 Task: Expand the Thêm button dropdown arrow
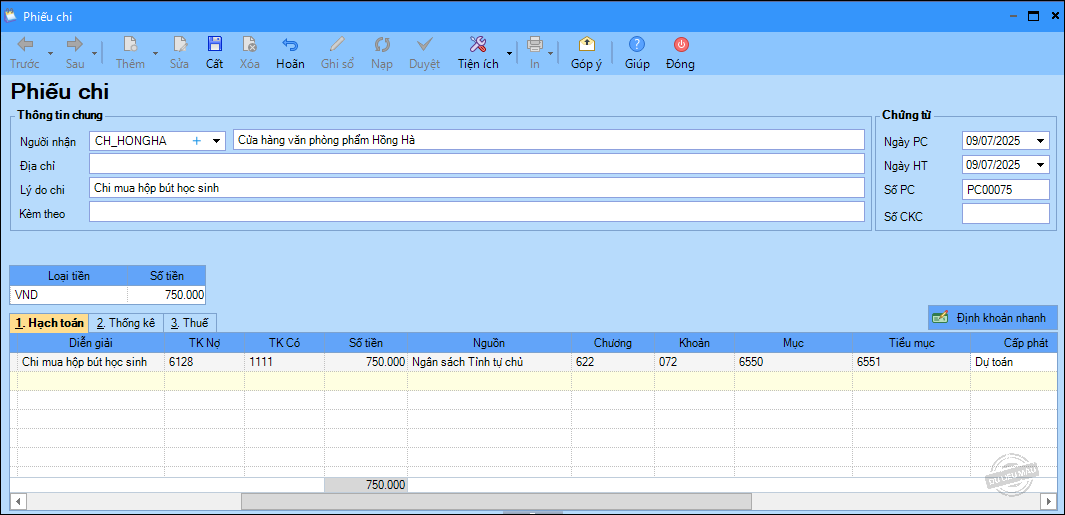tap(155, 53)
